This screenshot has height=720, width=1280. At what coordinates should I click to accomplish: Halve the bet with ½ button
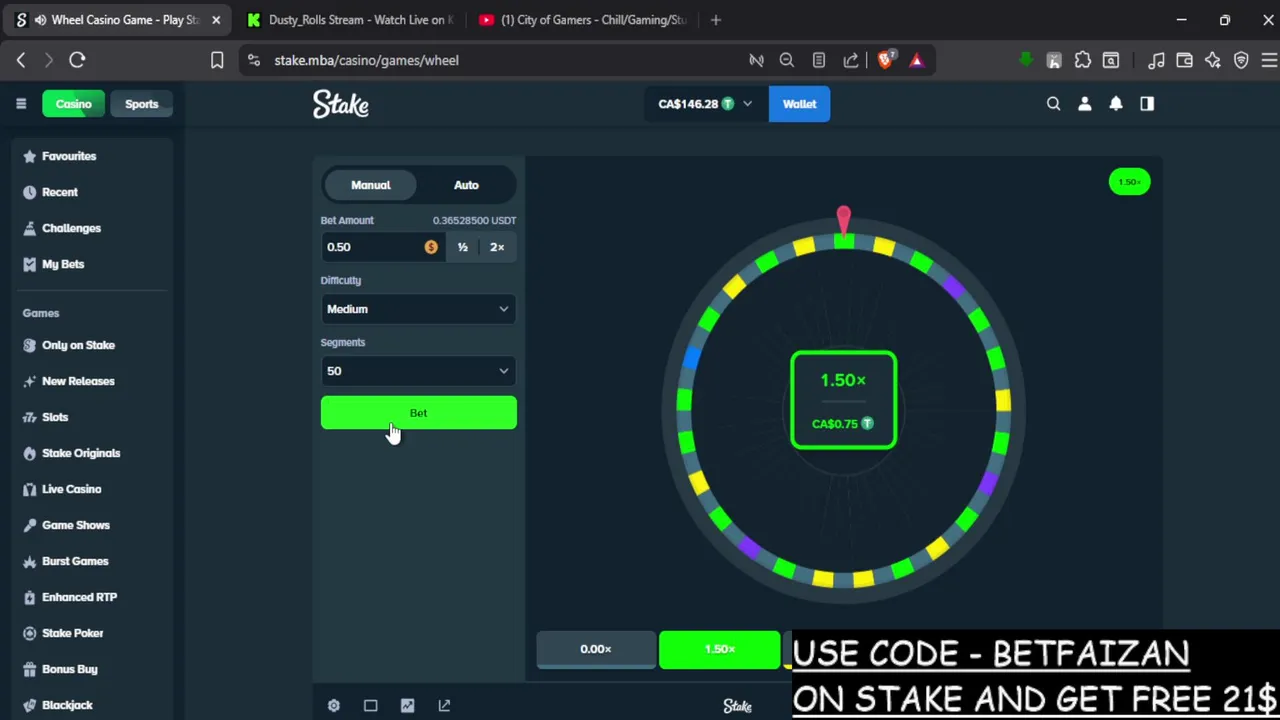click(x=462, y=247)
